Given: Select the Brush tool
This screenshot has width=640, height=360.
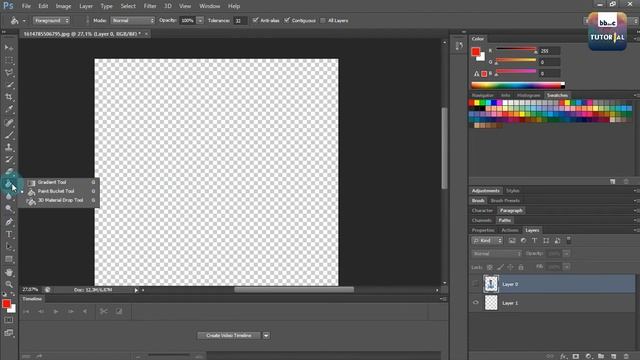Looking at the screenshot, I should coord(9,135).
